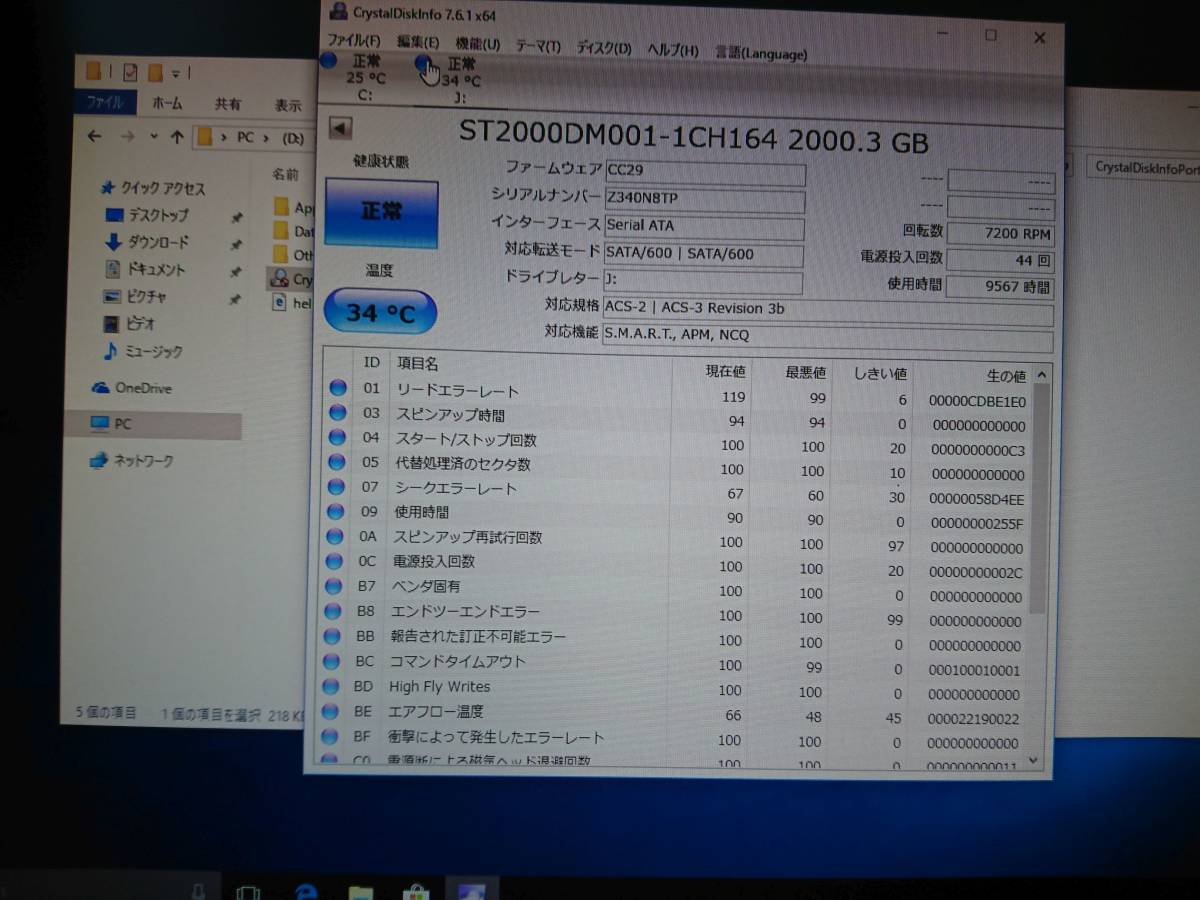The height and width of the screenshot is (900, 1200).
Task: Click status orb for 代替処理済のセクタ数 row
Action: tap(337, 462)
